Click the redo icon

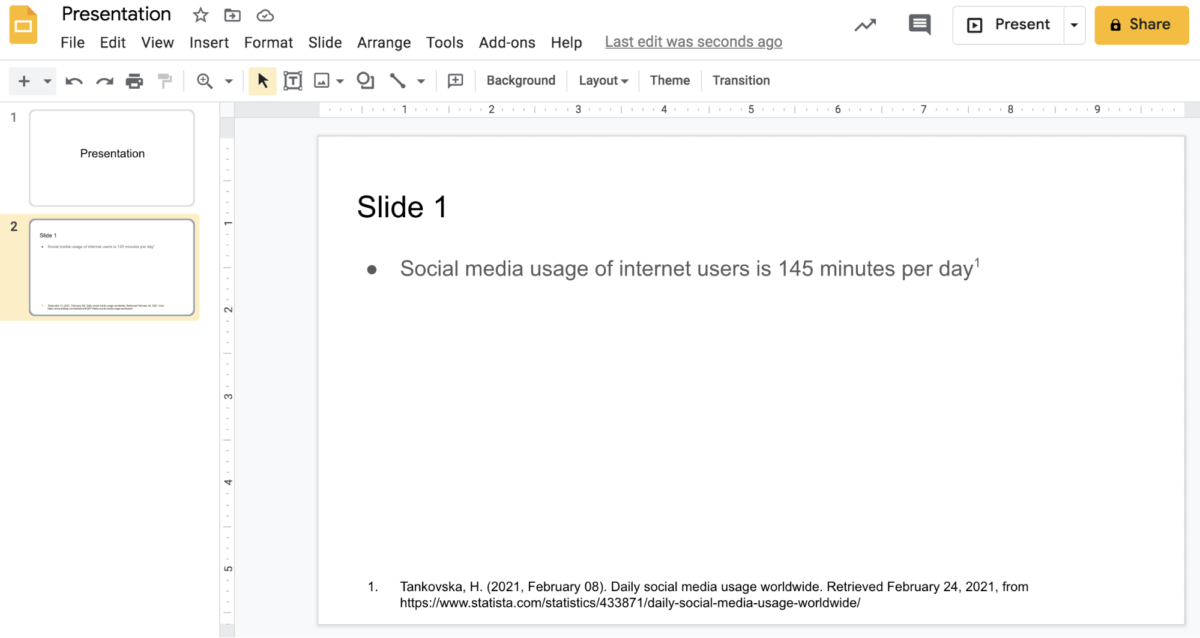point(104,80)
